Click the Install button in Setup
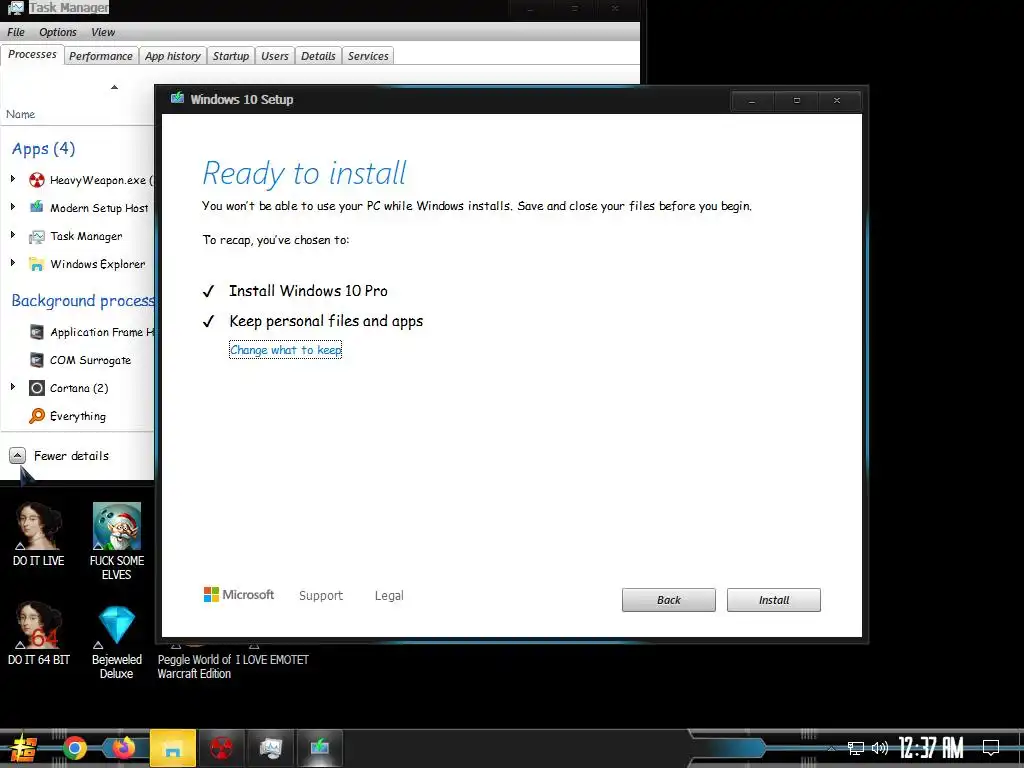Screen dimensions: 1024x768 (x=774, y=600)
